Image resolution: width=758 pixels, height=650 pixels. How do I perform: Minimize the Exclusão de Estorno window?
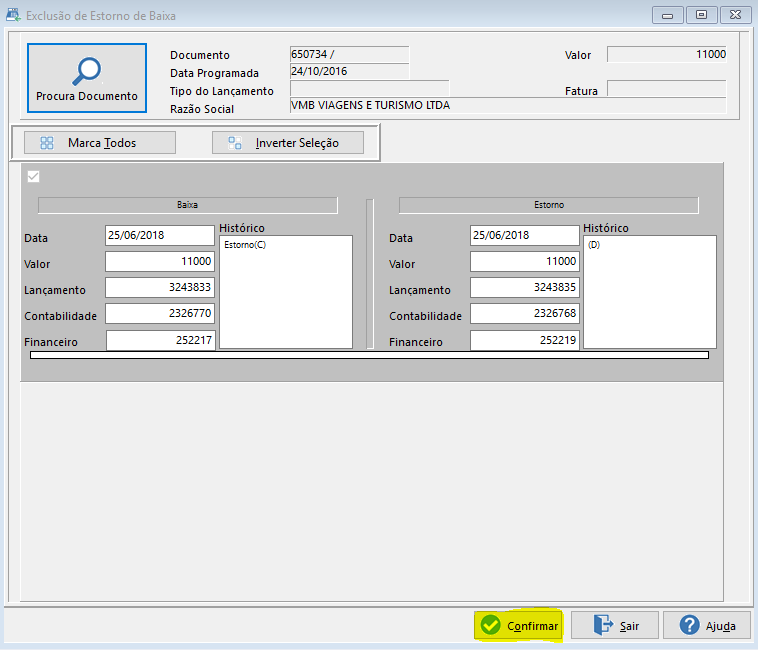coord(668,15)
